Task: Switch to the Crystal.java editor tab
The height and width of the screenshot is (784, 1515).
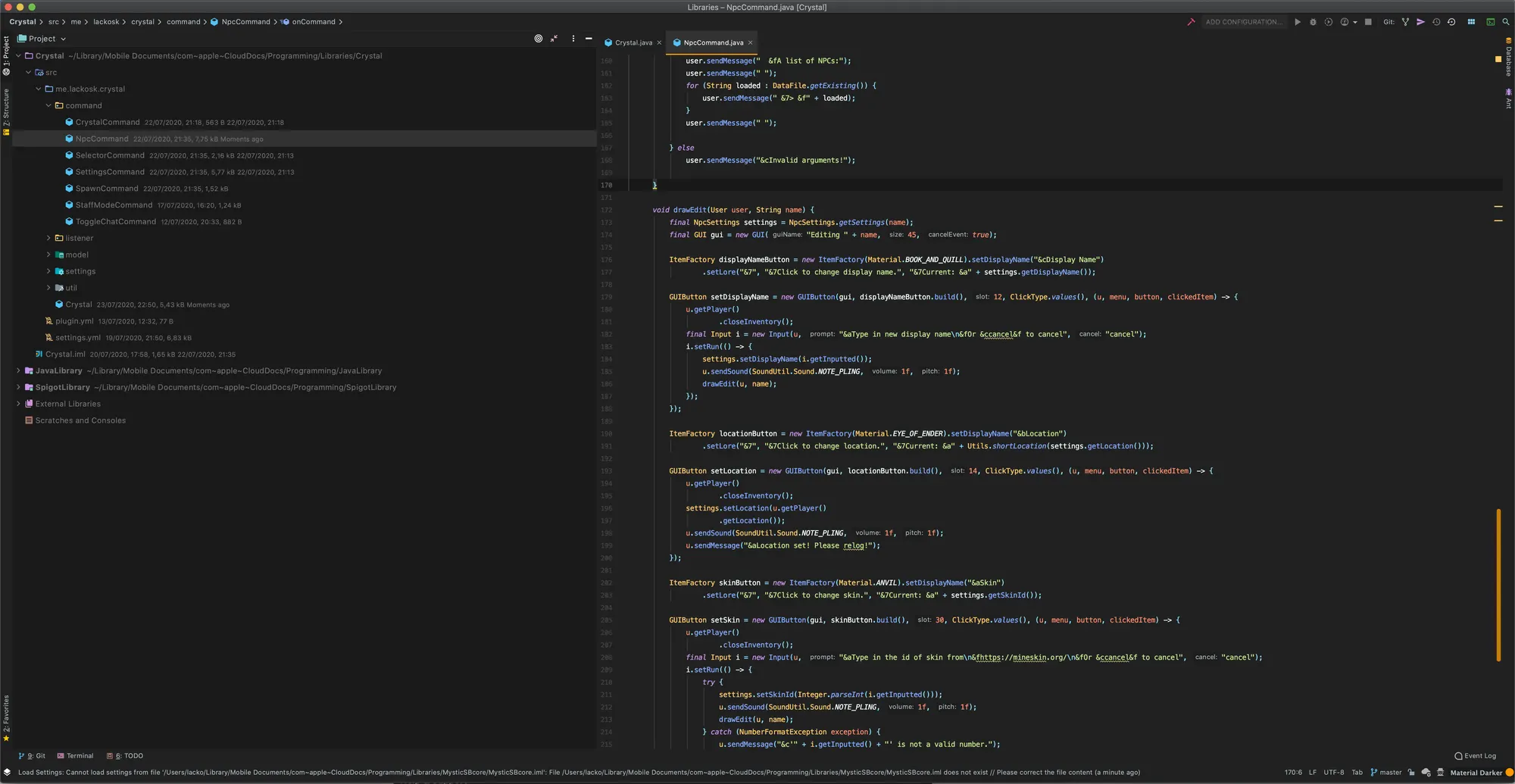Action: pos(633,42)
